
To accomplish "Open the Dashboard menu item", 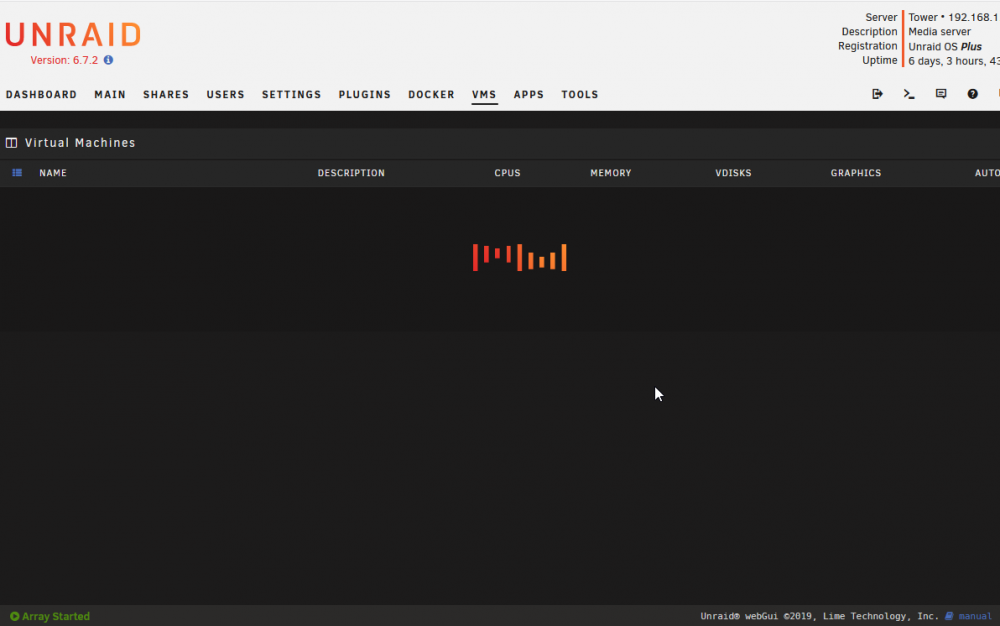I will coord(41,94).
